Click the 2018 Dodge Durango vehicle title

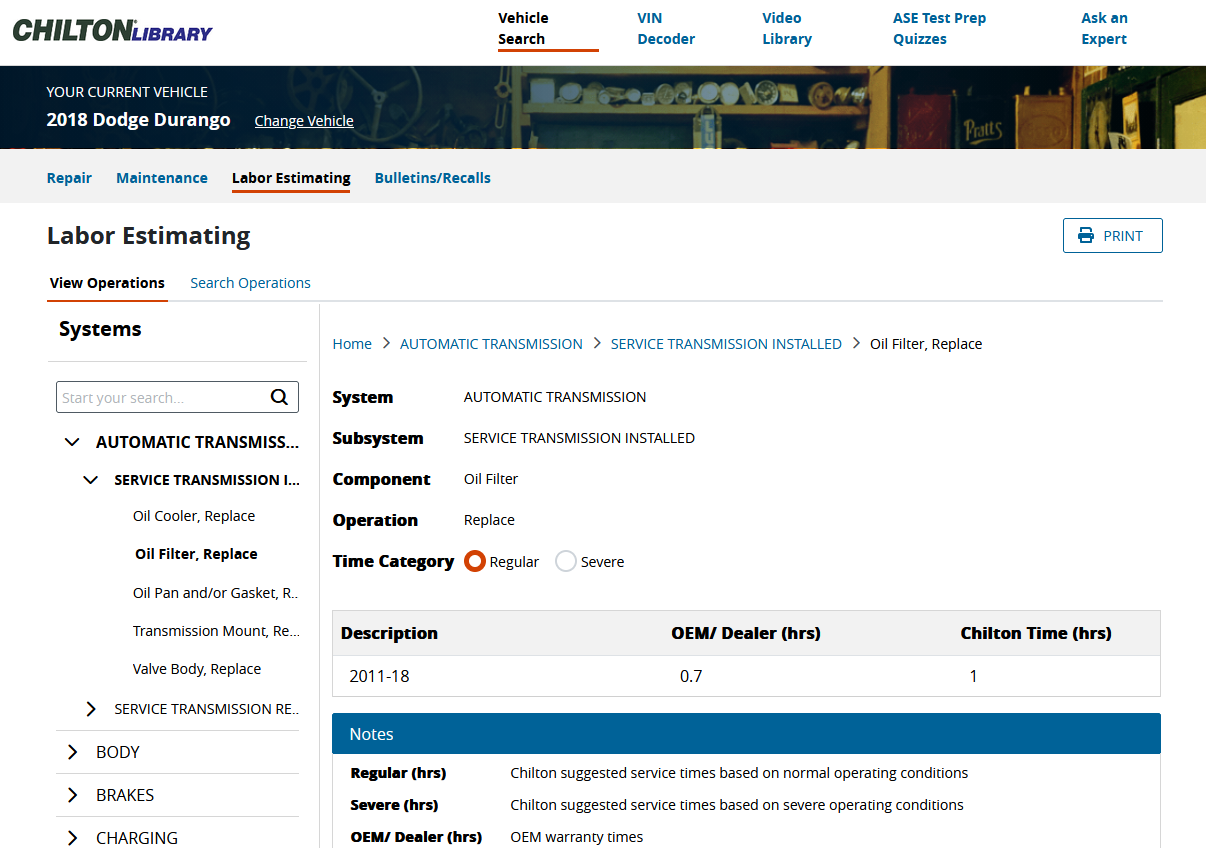click(x=138, y=120)
